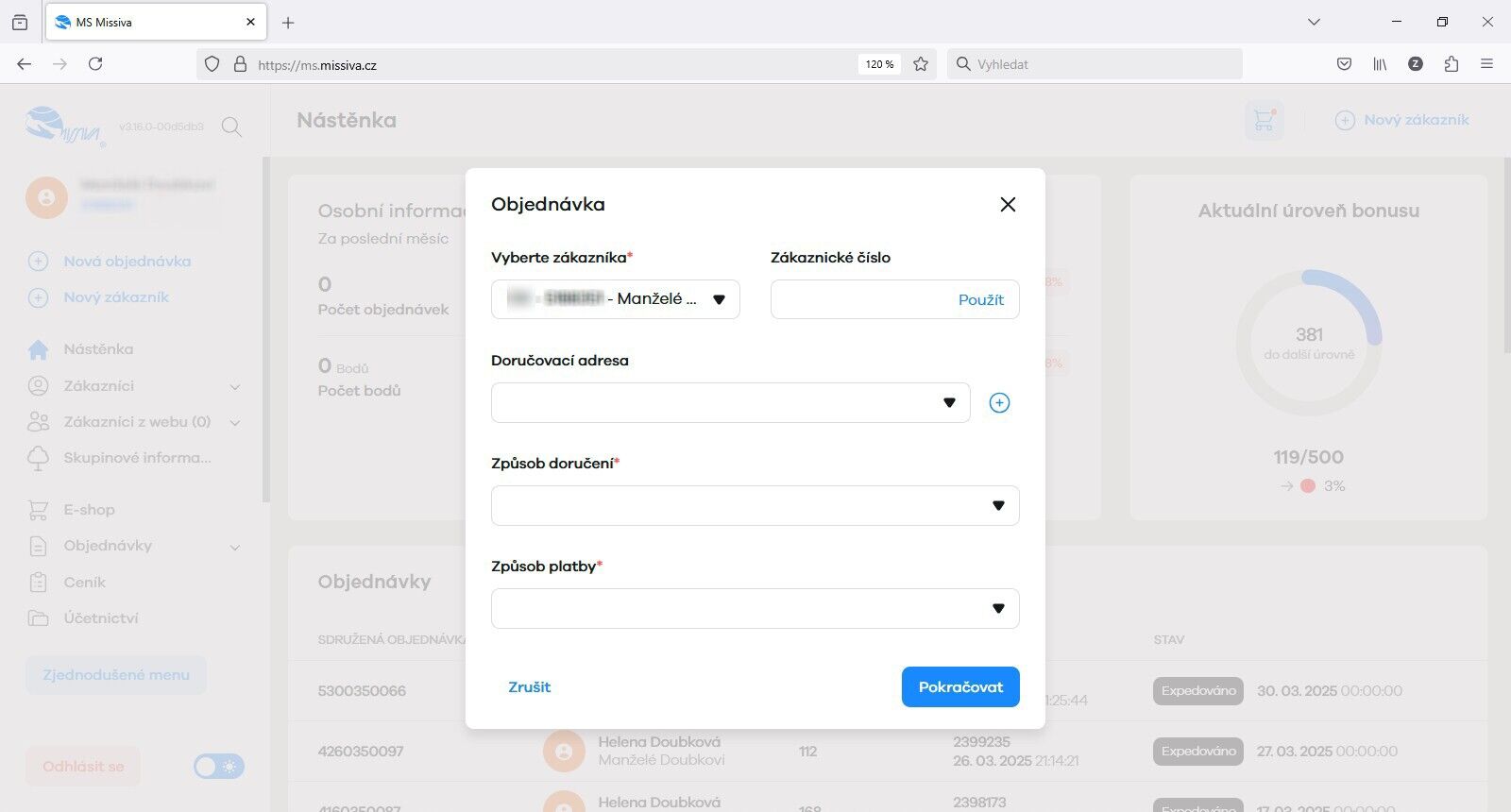Click the Pocket save icon
The image size is (1511, 812).
click(1344, 64)
